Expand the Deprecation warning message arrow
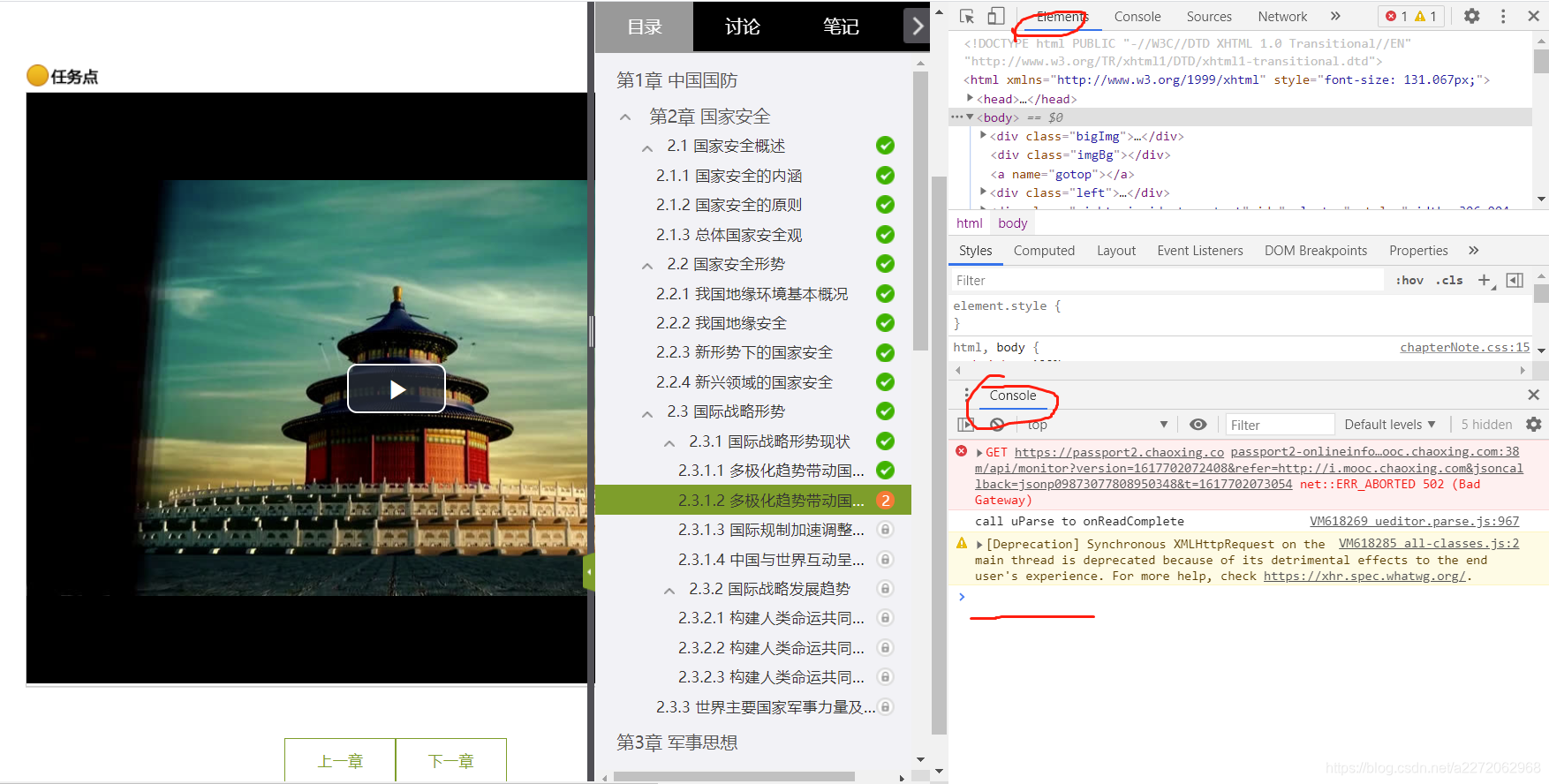This screenshot has width=1549, height=784. click(x=979, y=544)
